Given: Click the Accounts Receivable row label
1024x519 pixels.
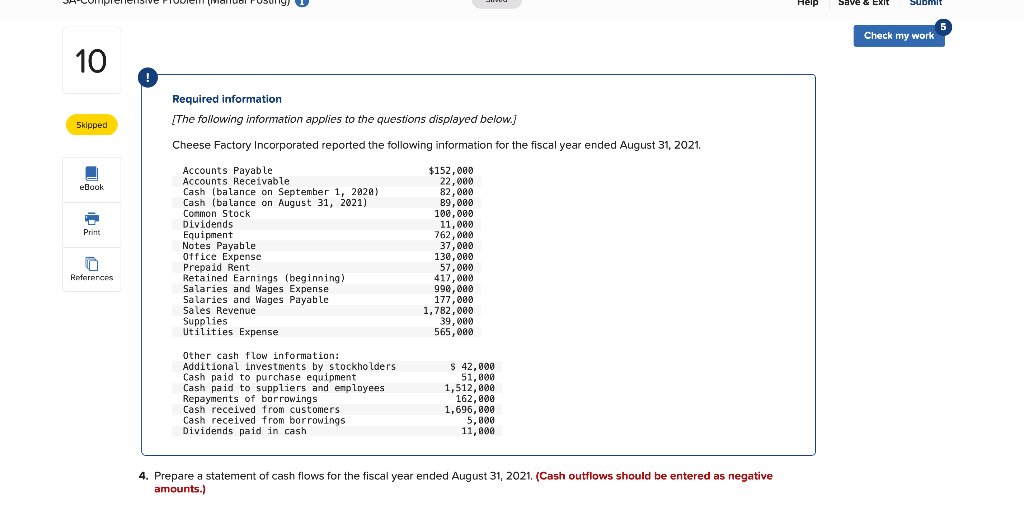Looking at the screenshot, I should tap(236, 181).
